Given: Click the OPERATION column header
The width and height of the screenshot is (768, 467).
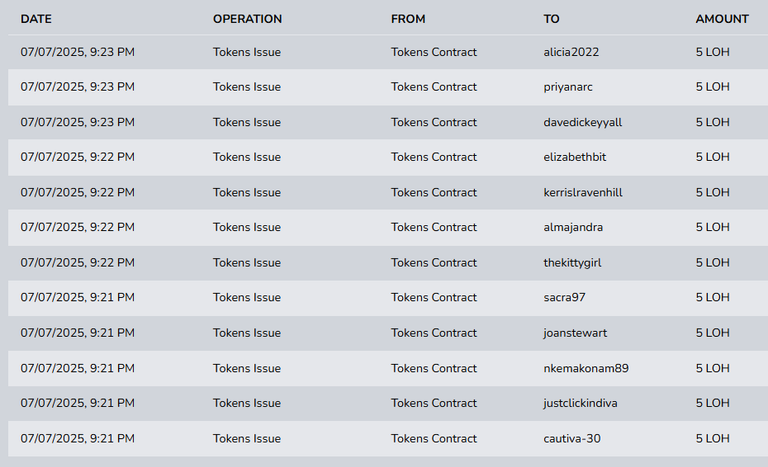Looking at the screenshot, I should (247, 19).
